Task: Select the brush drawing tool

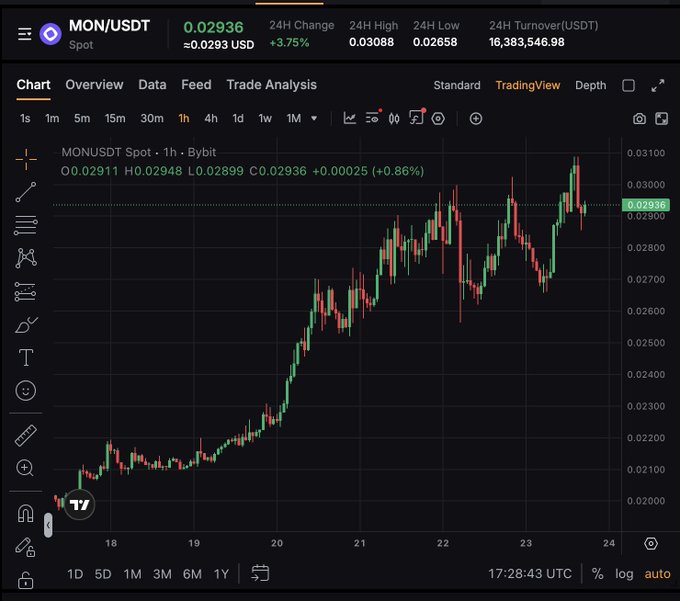Action: [26, 325]
